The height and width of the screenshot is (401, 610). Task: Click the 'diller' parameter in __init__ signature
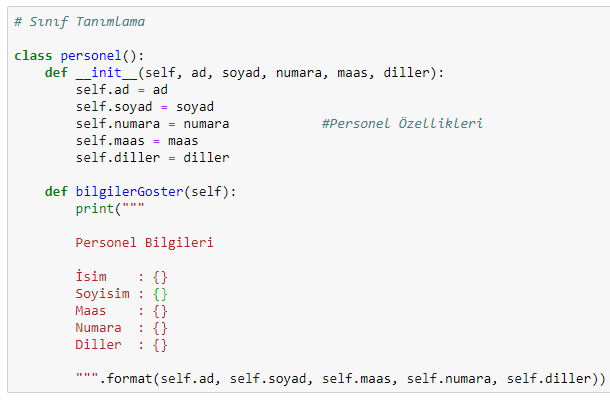(406, 73)
